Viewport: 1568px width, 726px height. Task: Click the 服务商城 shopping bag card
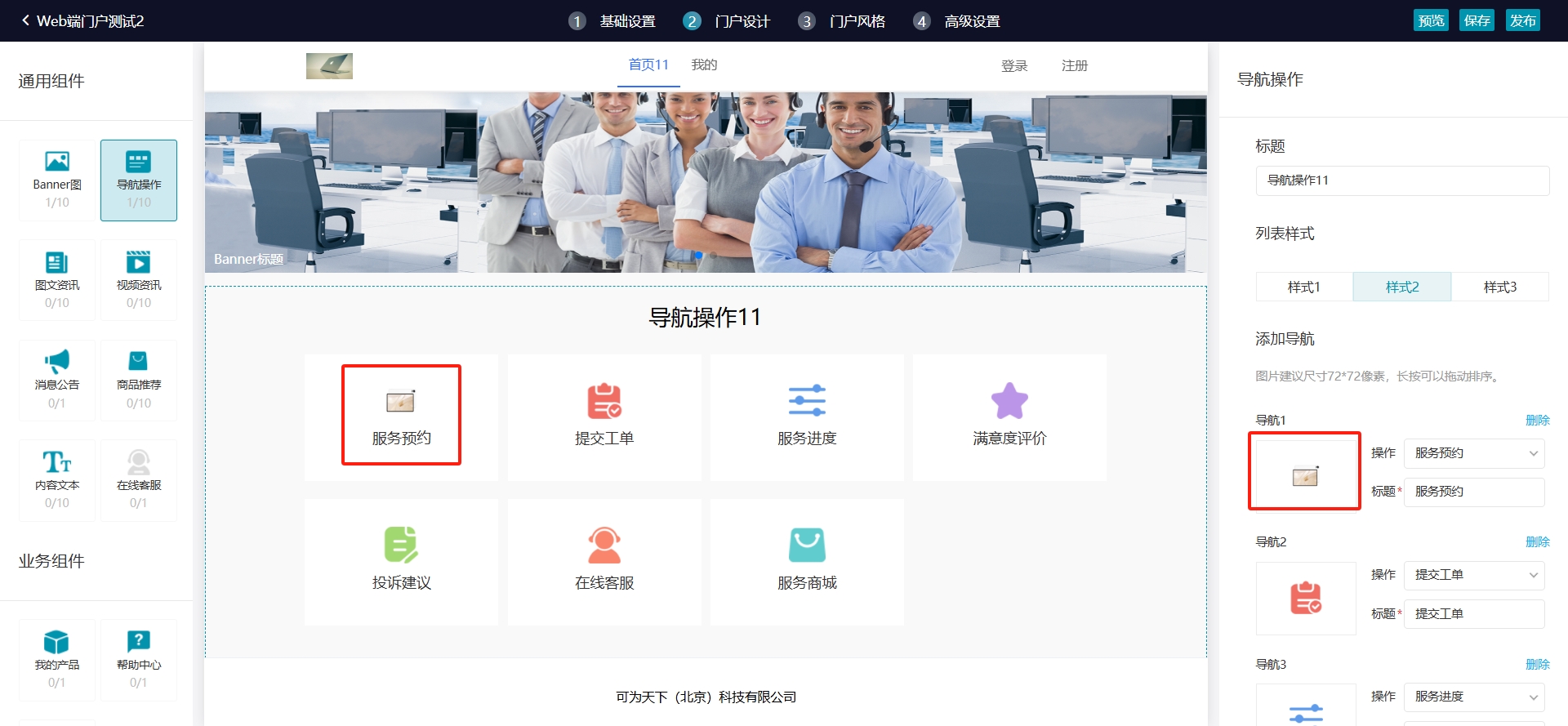(x=807, y=563)
